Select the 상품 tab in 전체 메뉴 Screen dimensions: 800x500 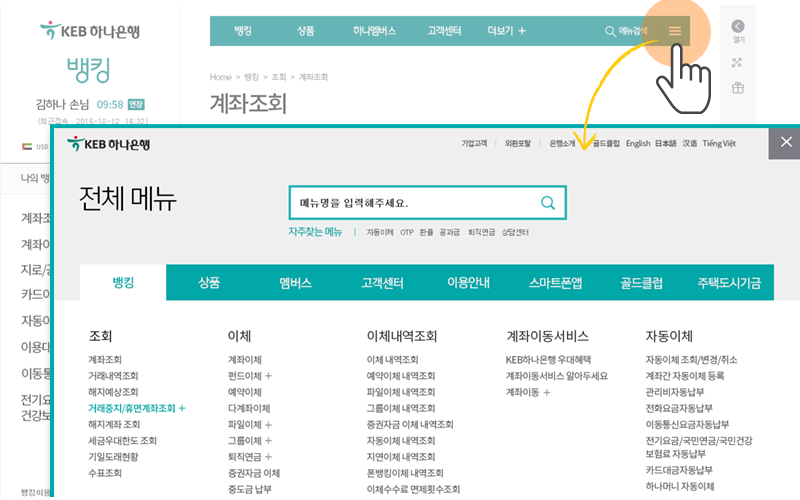pos(209,283)
